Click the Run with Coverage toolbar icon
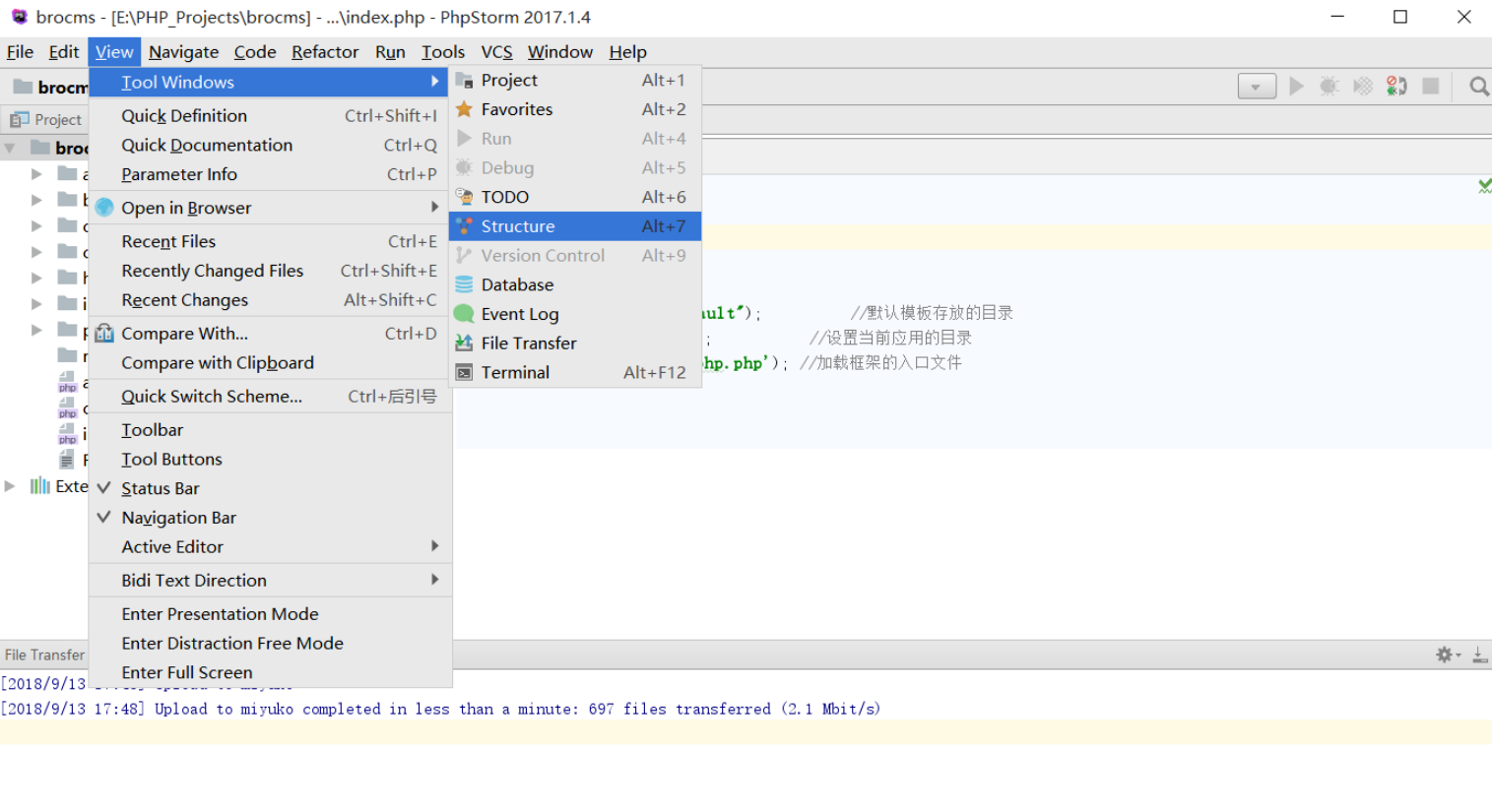The width and height of the screenshot is (1492, 812). point(1363,87)
